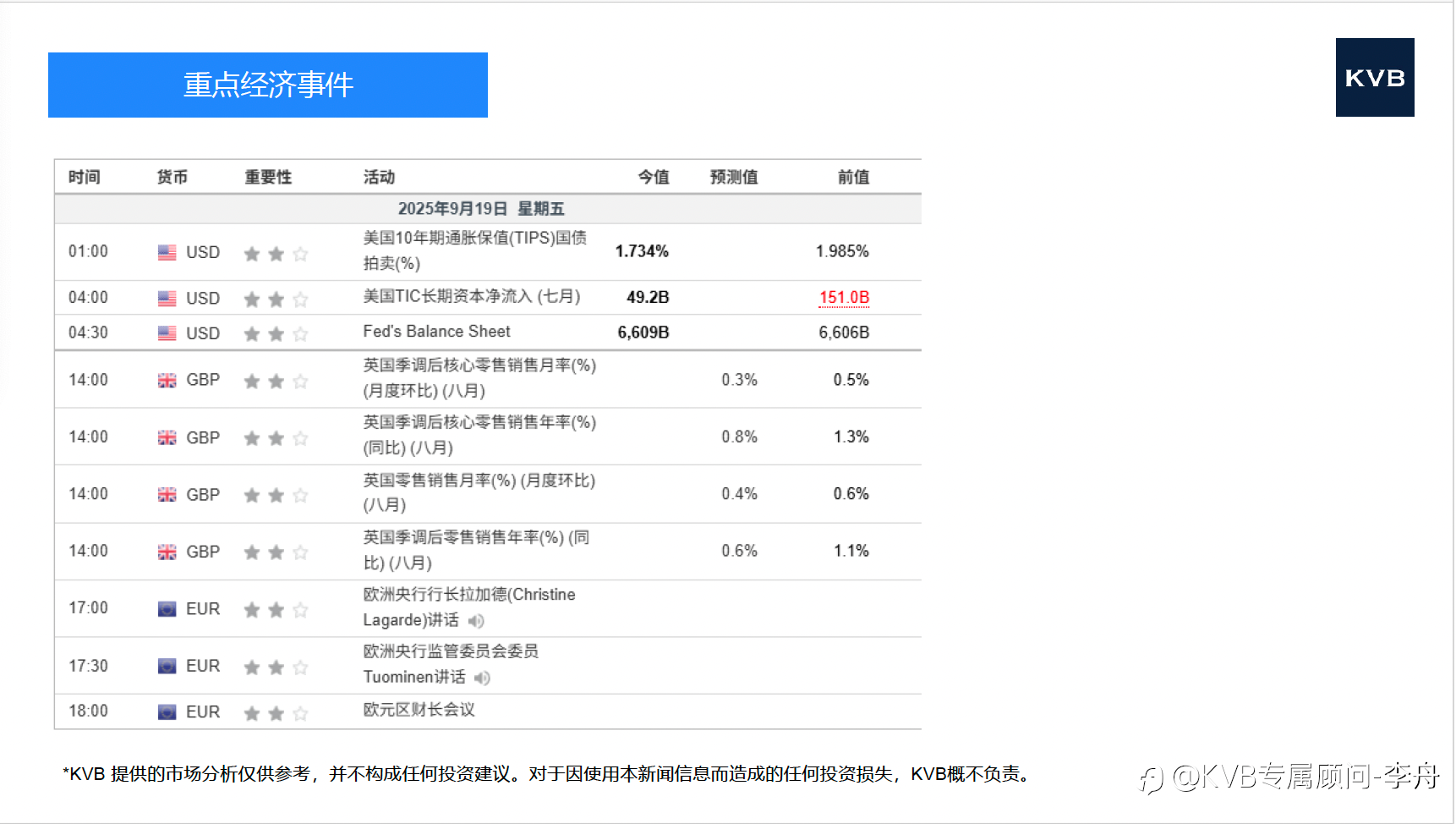Click the 前值 column header
This screenshot has height=824, width=1456.
click(854, 177)
